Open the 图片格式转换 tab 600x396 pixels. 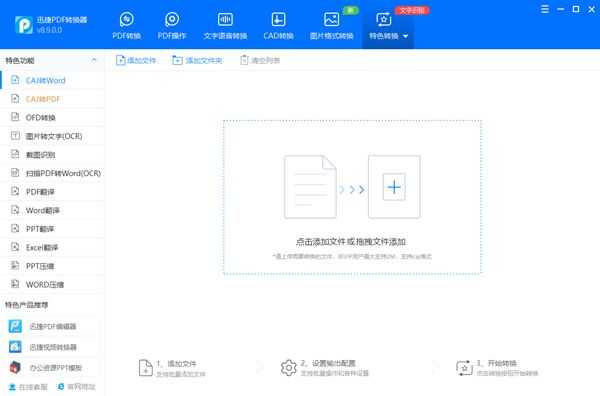coord(331,26)
